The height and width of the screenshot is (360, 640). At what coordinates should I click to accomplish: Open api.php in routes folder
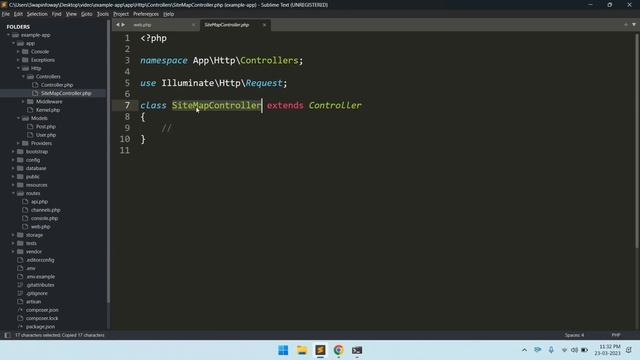click(39, 202)
